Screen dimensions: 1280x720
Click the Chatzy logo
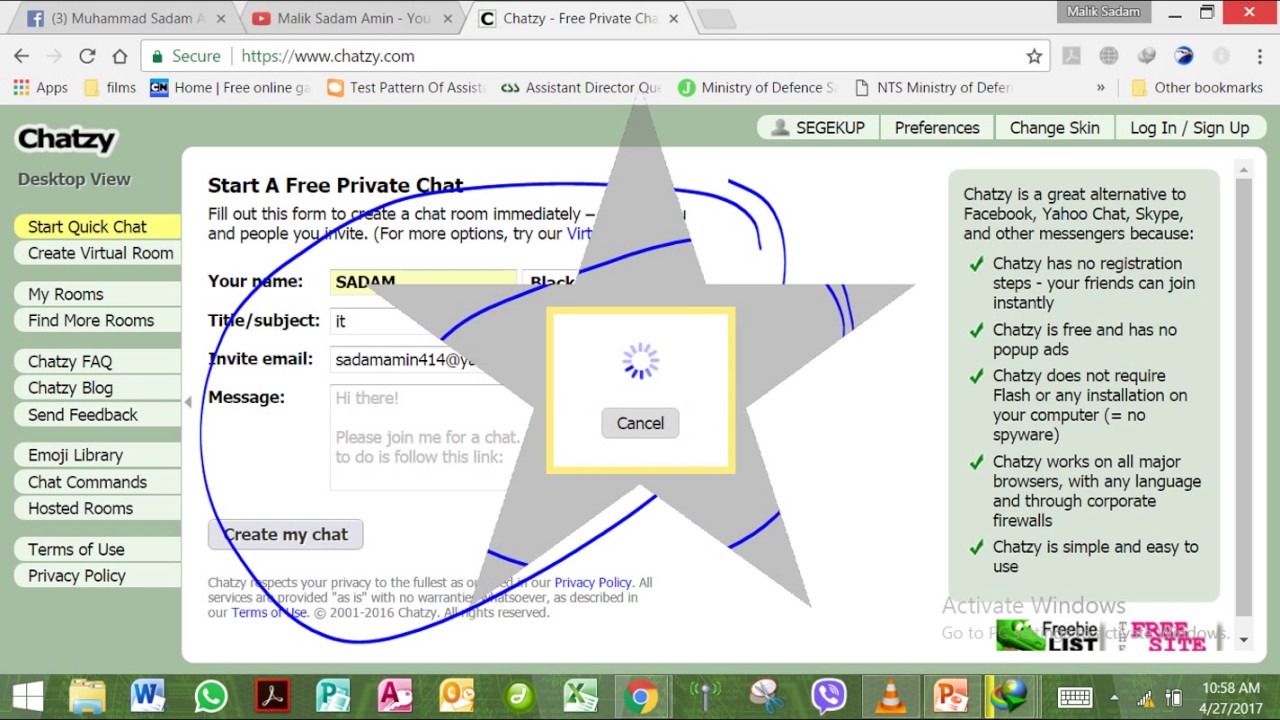[x=66, y=139]
